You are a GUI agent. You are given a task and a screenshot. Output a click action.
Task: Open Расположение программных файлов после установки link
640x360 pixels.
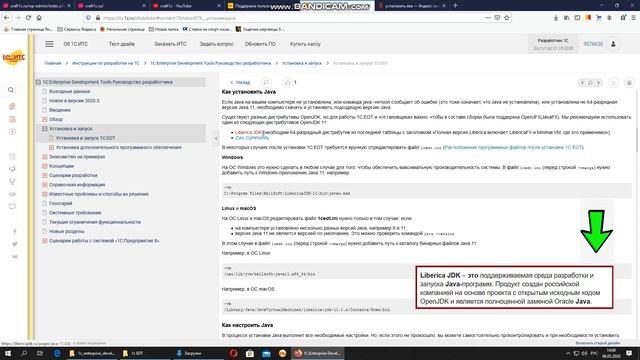[x=513, y=147]
